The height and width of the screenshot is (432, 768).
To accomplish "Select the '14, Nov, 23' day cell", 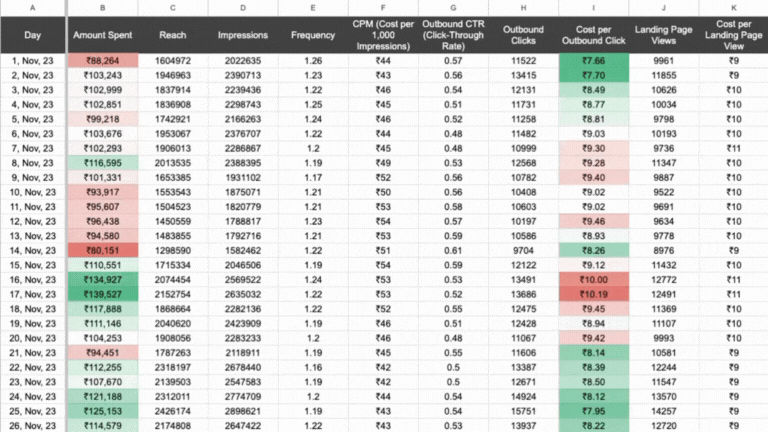I will coord(33,251).
